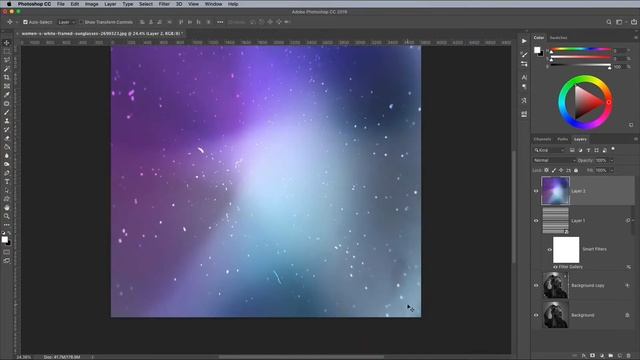This screenshot has width=640, height=360.
Task: Open the Window menu
Action: (213, 4)
